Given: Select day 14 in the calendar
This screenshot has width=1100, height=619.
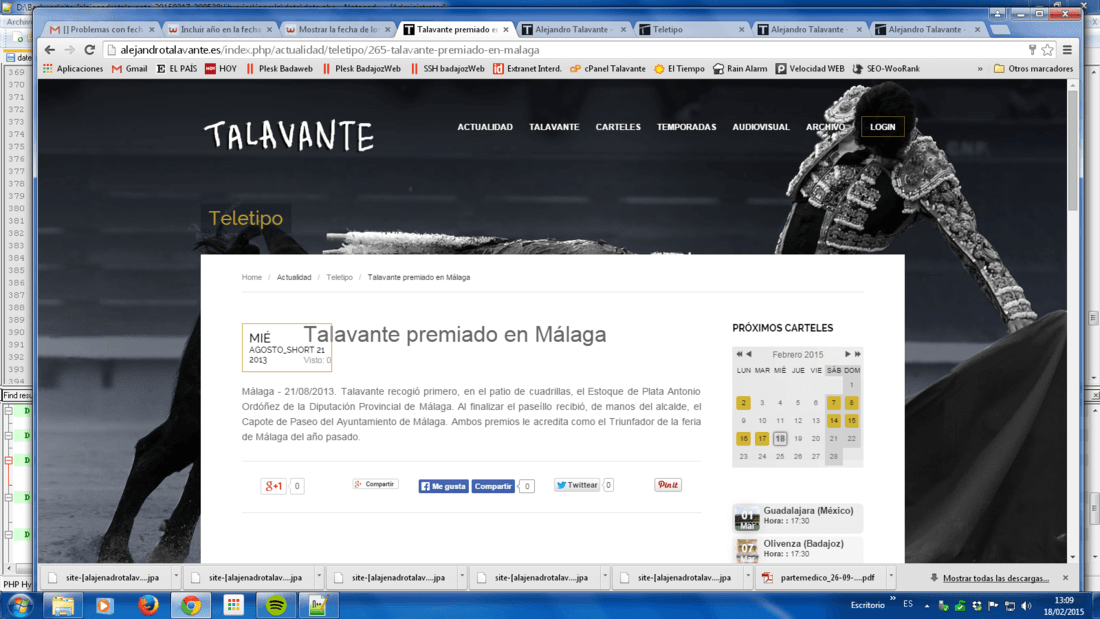Looking at the screenshot, I should [x=833, y=420].
